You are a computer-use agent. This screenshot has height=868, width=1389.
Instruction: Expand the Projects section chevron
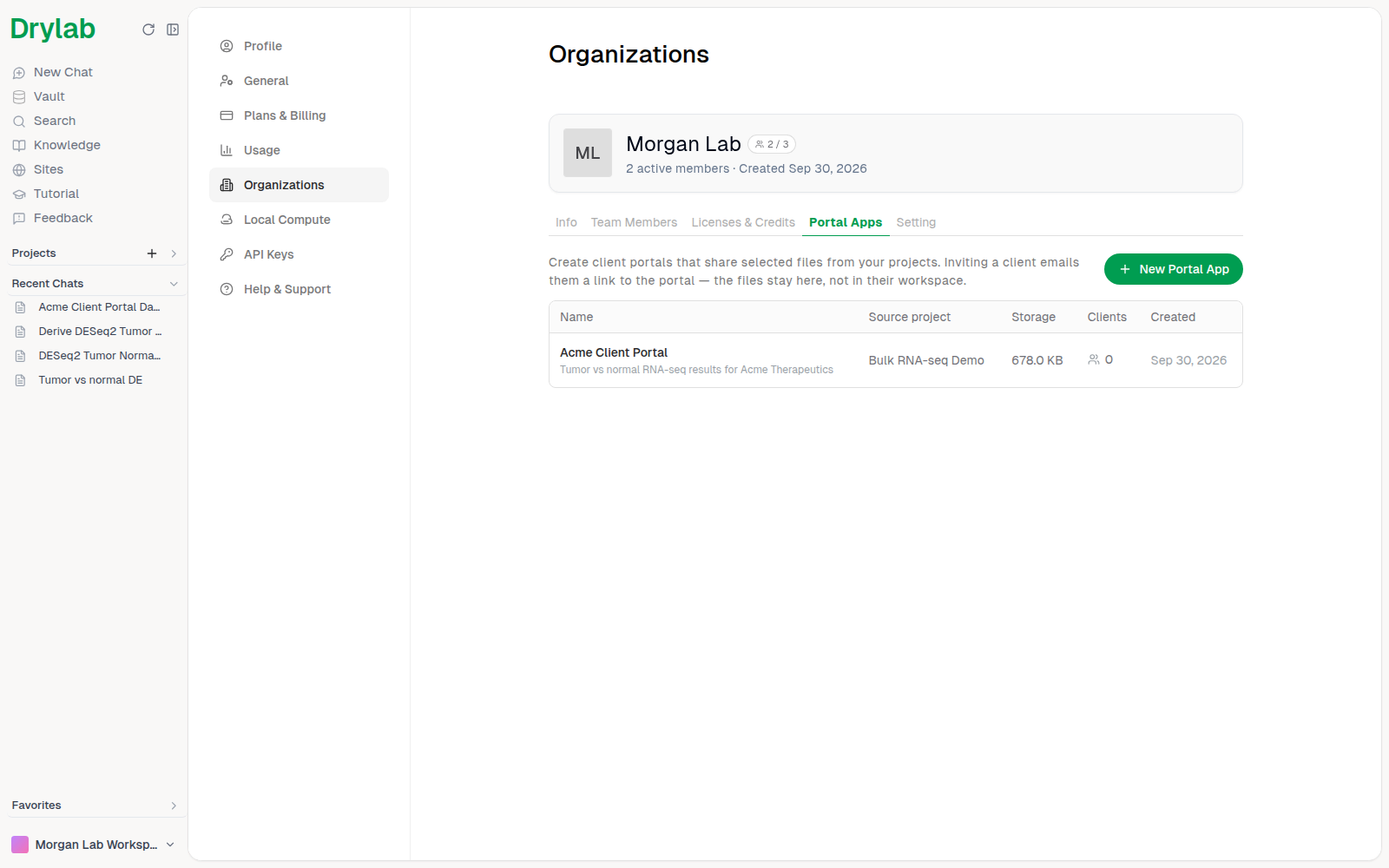[174, 253]
